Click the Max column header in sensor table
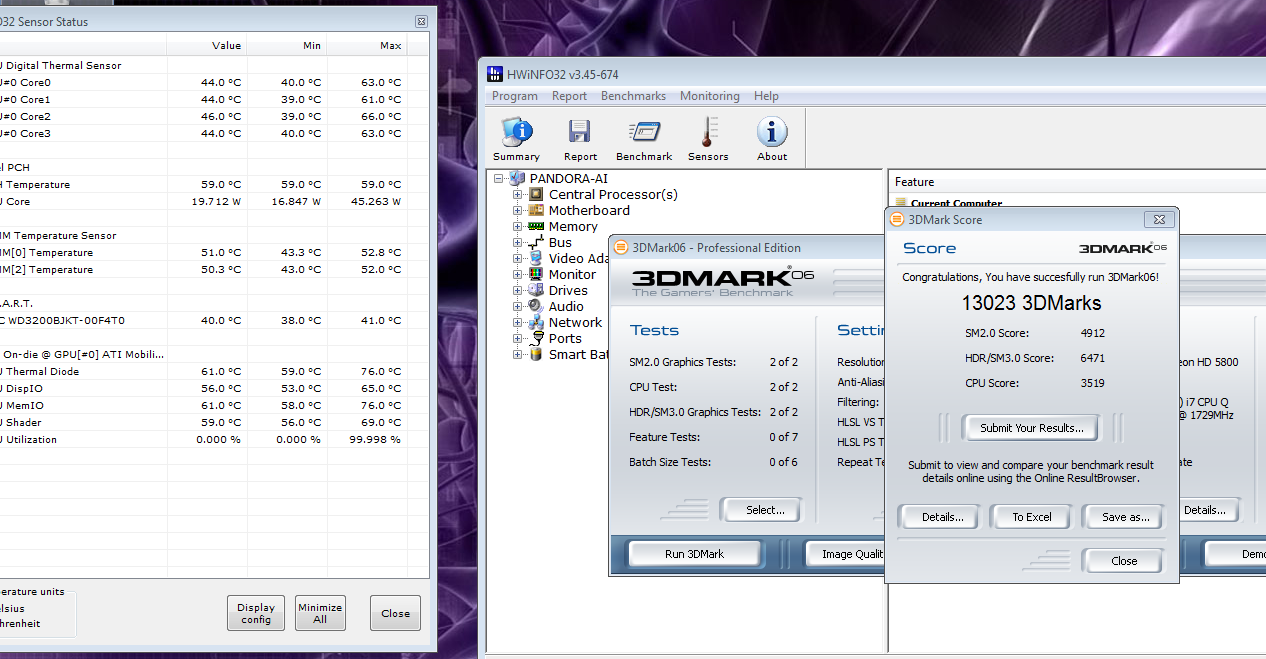Viewport: 1266px width, 659px height. 367,45
